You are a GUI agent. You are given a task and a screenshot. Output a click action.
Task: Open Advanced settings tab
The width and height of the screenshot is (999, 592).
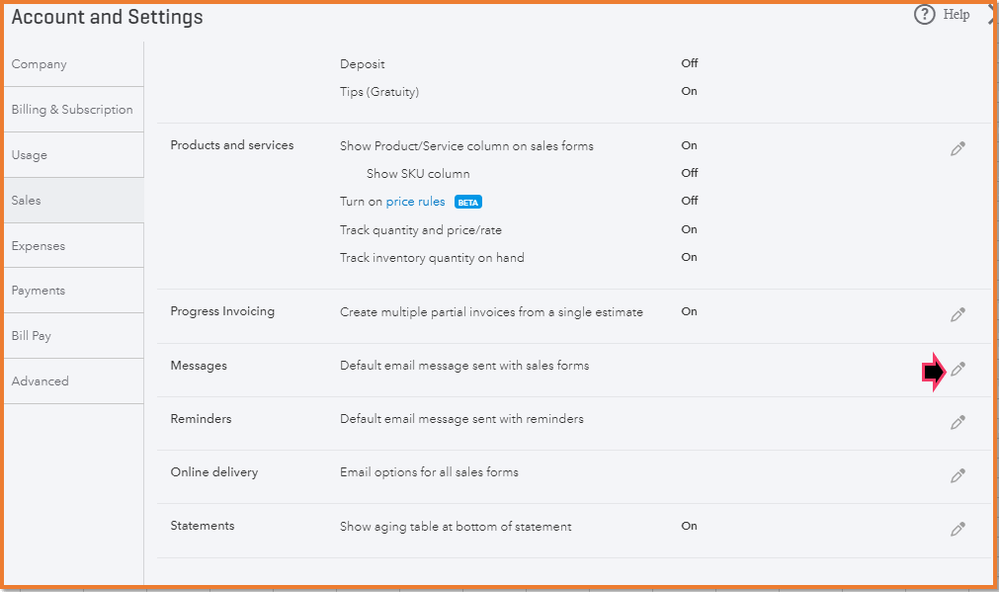(x=40, y=381)
